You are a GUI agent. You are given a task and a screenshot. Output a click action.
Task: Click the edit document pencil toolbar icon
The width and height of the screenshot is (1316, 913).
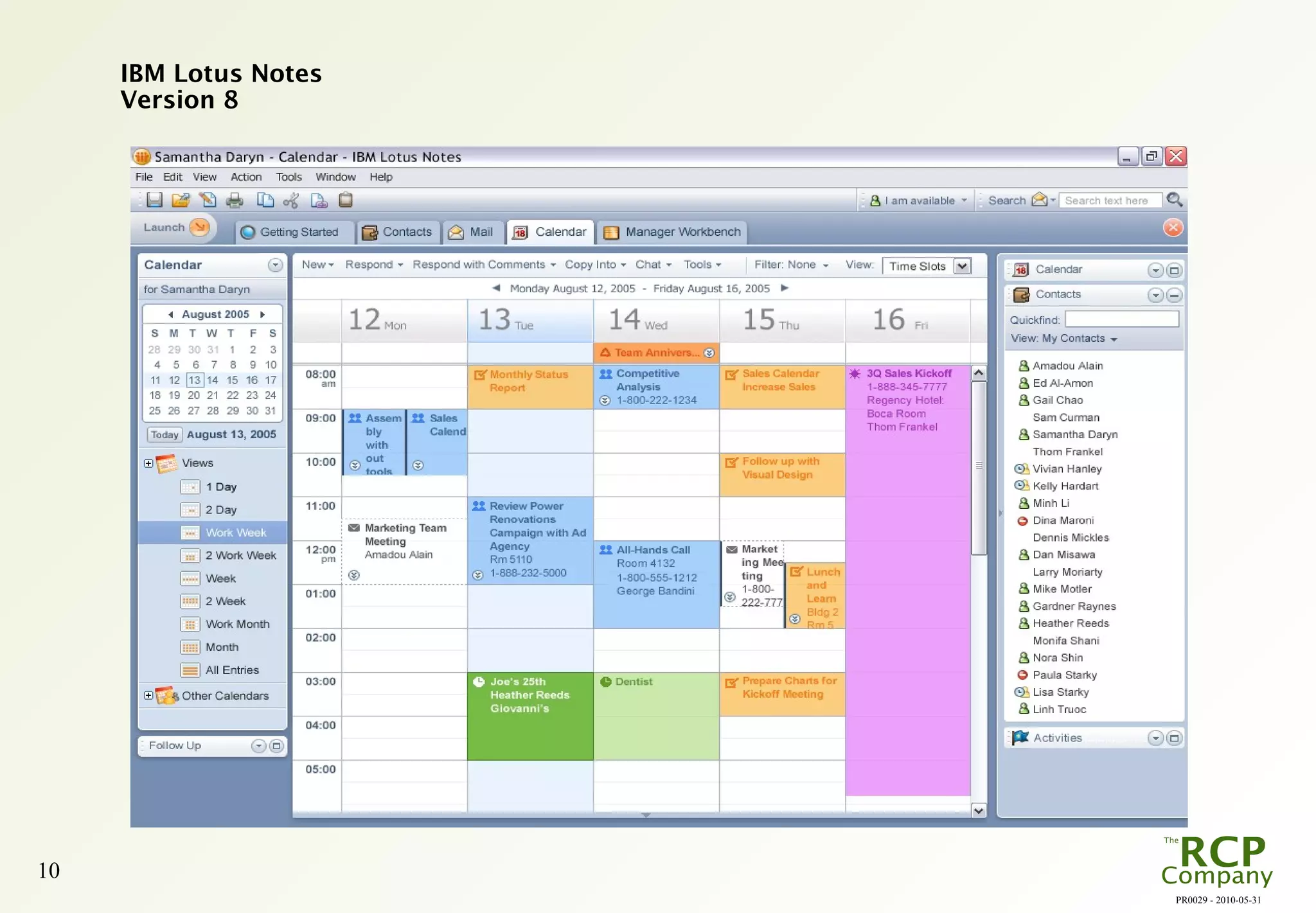click(x=208, y=200)
